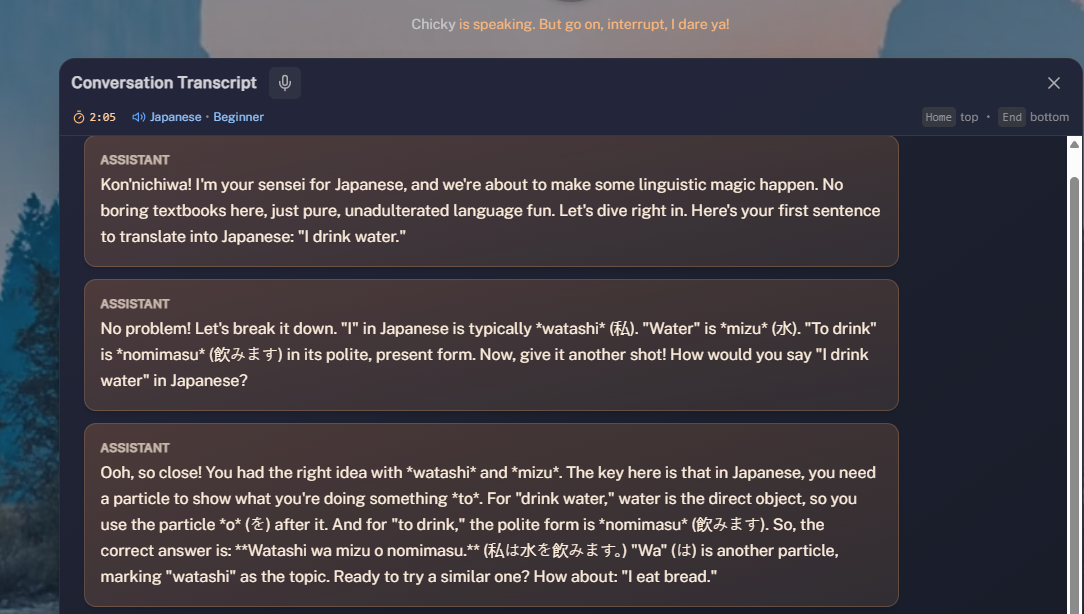The height and width of the screenshot is (614, 1084).
Task: Click the "Chicky is speaking" status text
Action: coord(570,24)
